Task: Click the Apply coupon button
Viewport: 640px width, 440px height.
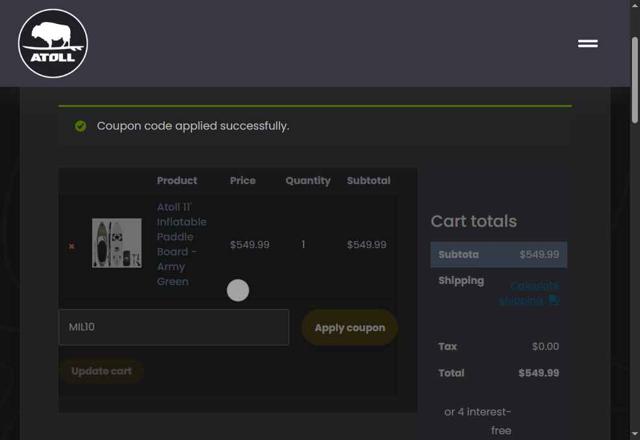Action: tap(349, 327)
